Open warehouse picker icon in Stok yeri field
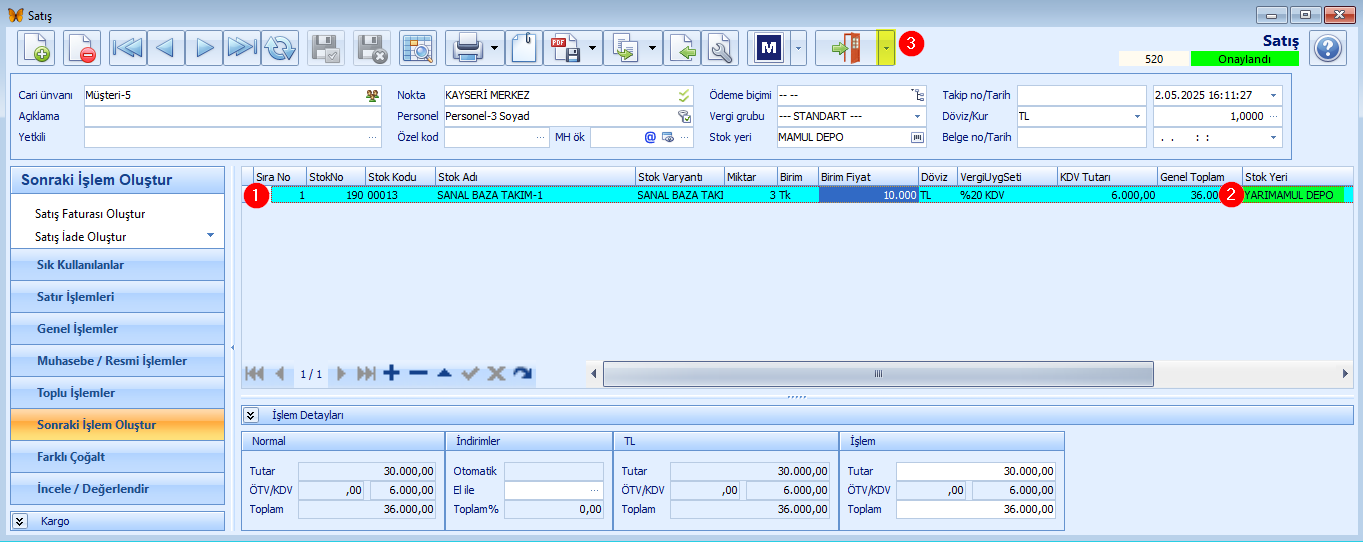 [916, 137]
